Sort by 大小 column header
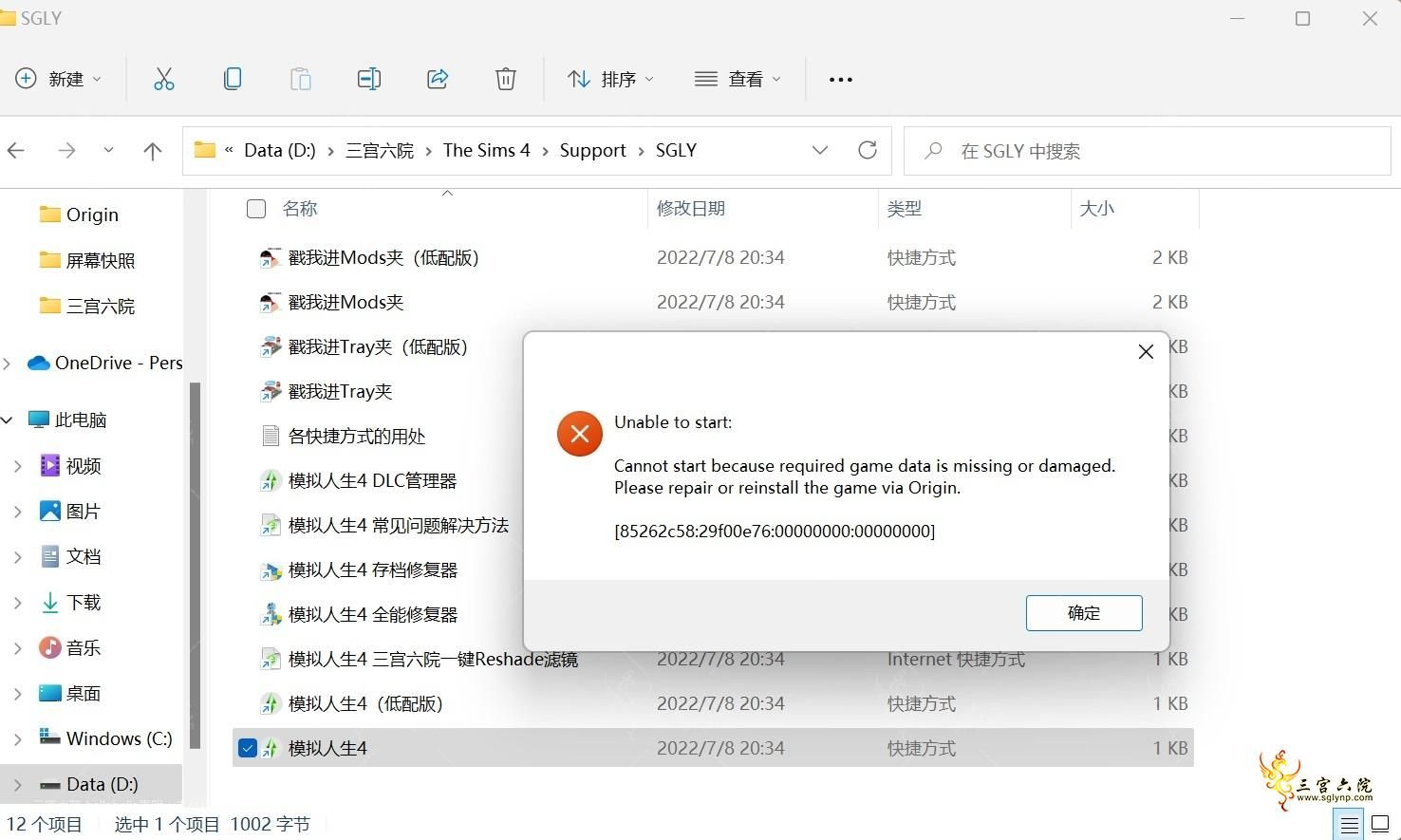 1097,209
